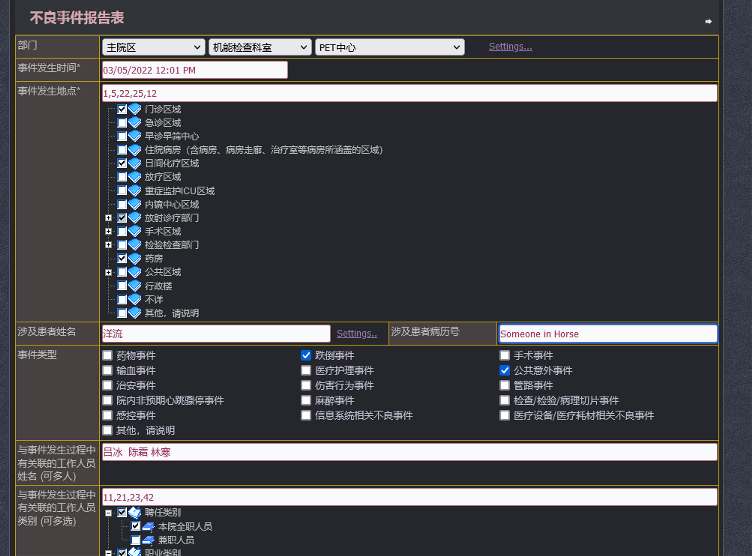
Task: Click Settings link next to patient name
Action: point(356,334)
